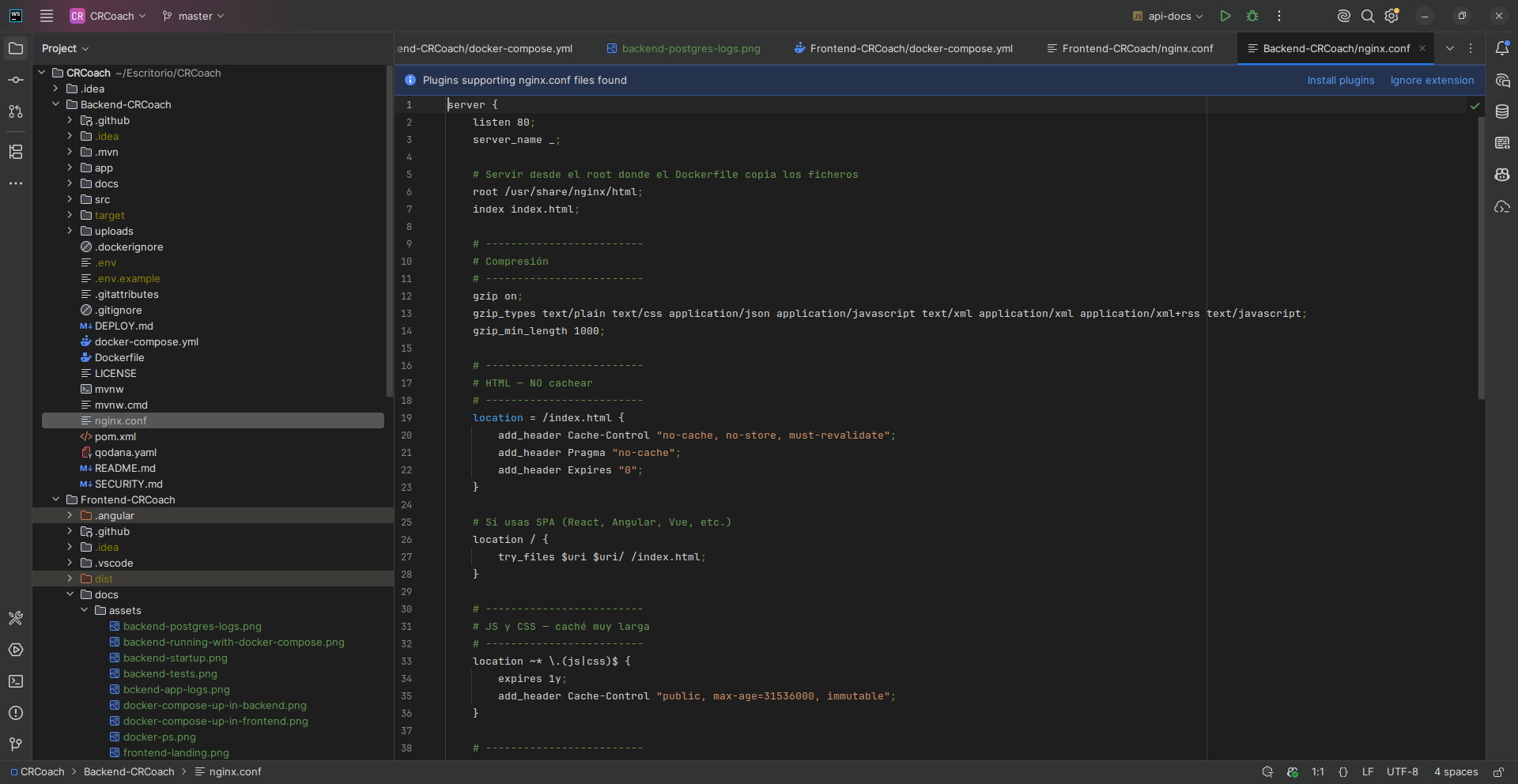Open the Database tool window
This screenshot has height=784, width=1518.
(x=1502, y=111)
